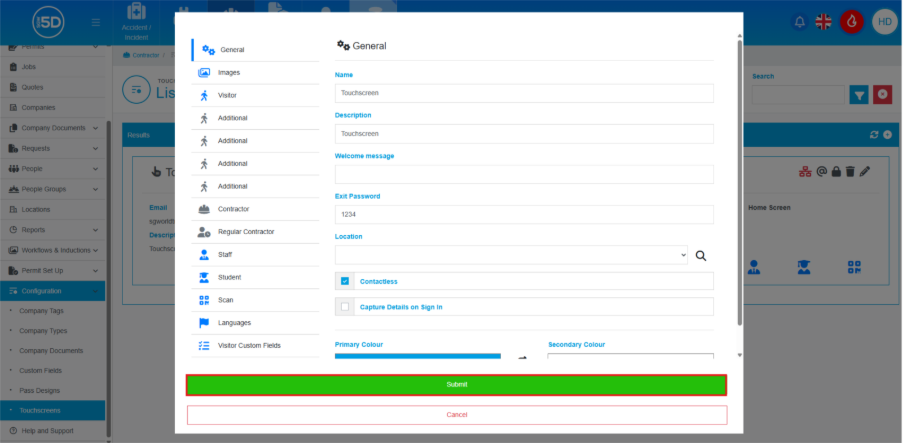The image size is (903, 444).
Task: Open Company Tags configuration
Action: click(x=41, y=311)
